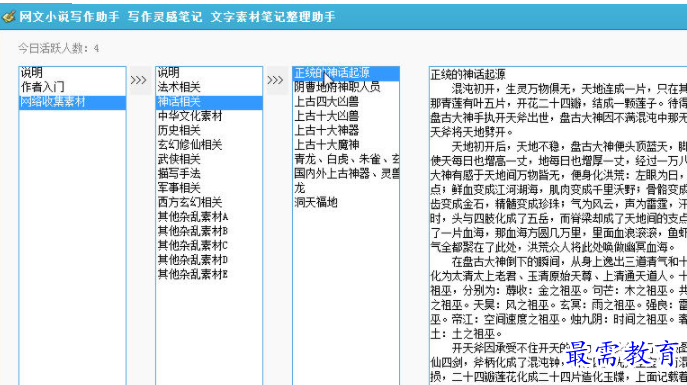Image resolution: width=687 pixels, height=385 pixels.
Task: Select 说明 in the first list
Action: pos(72,73)
